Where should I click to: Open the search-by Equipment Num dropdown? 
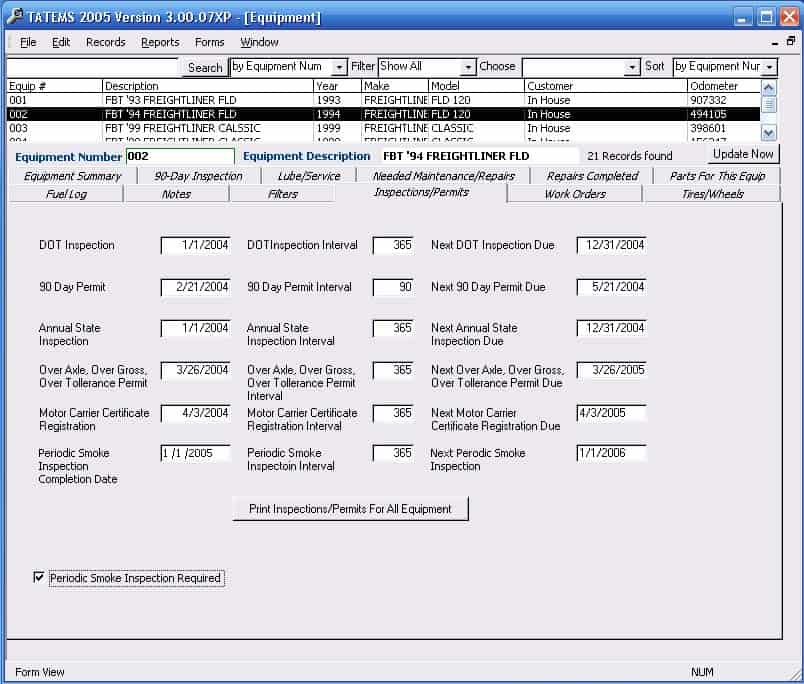click(x=339, y=67)
